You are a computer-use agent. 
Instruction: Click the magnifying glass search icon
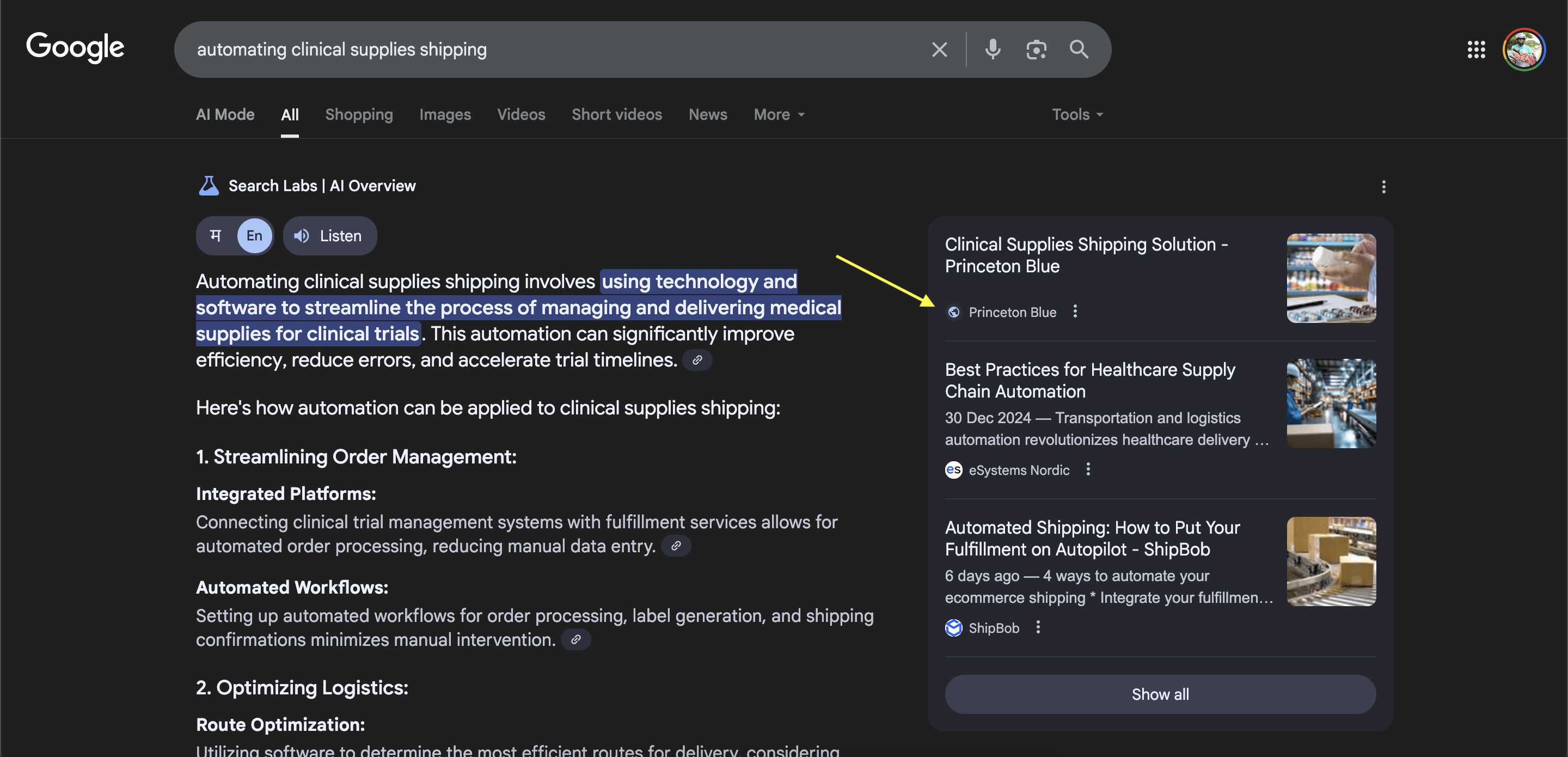point(1079,50)
